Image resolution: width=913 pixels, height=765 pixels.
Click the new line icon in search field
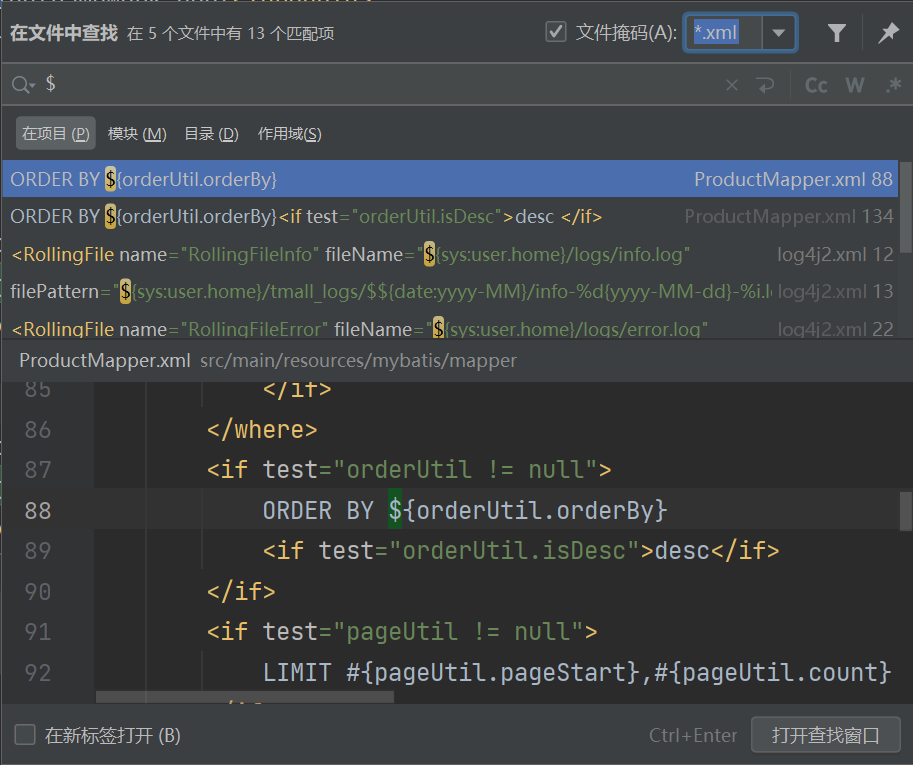766,86
